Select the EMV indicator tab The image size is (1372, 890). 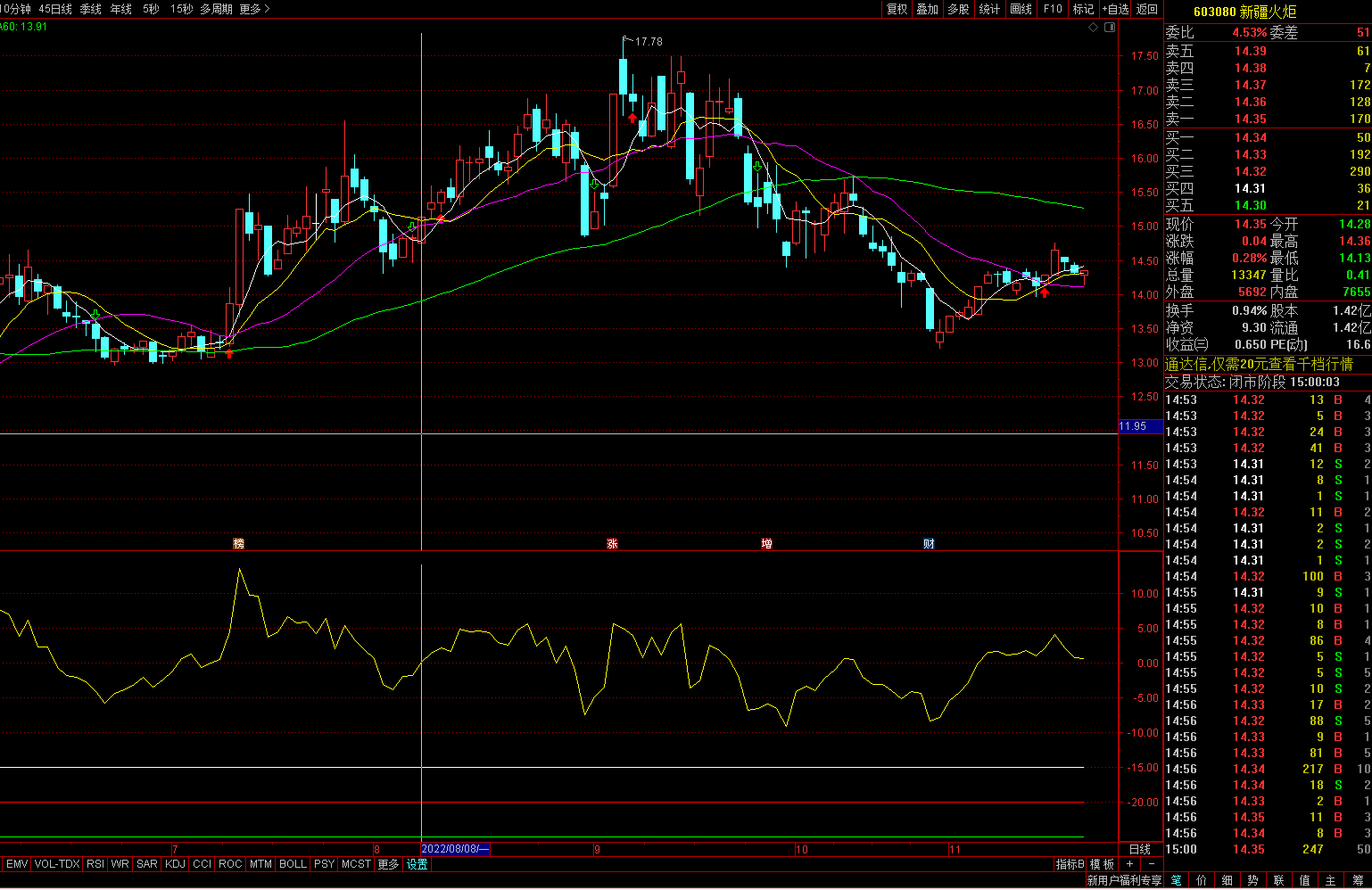[x=17, y=864]
